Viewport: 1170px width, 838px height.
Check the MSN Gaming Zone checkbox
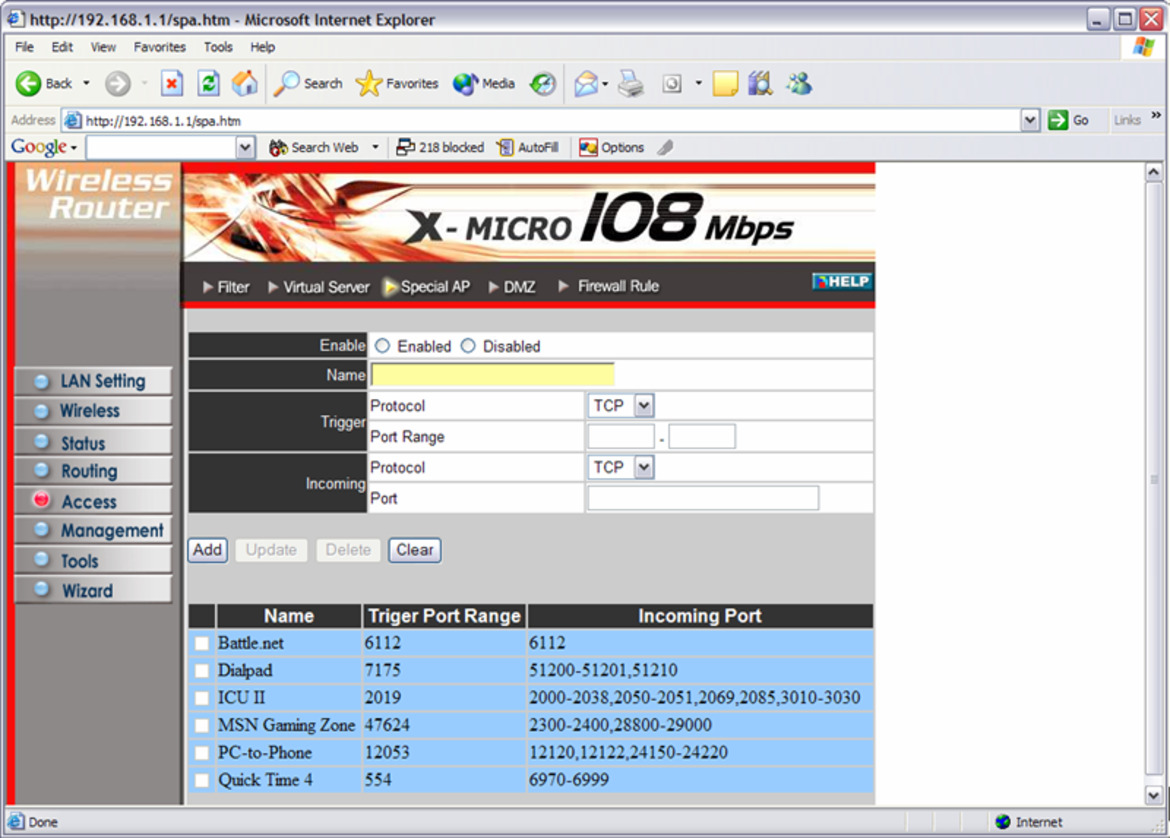pos(201,725)
